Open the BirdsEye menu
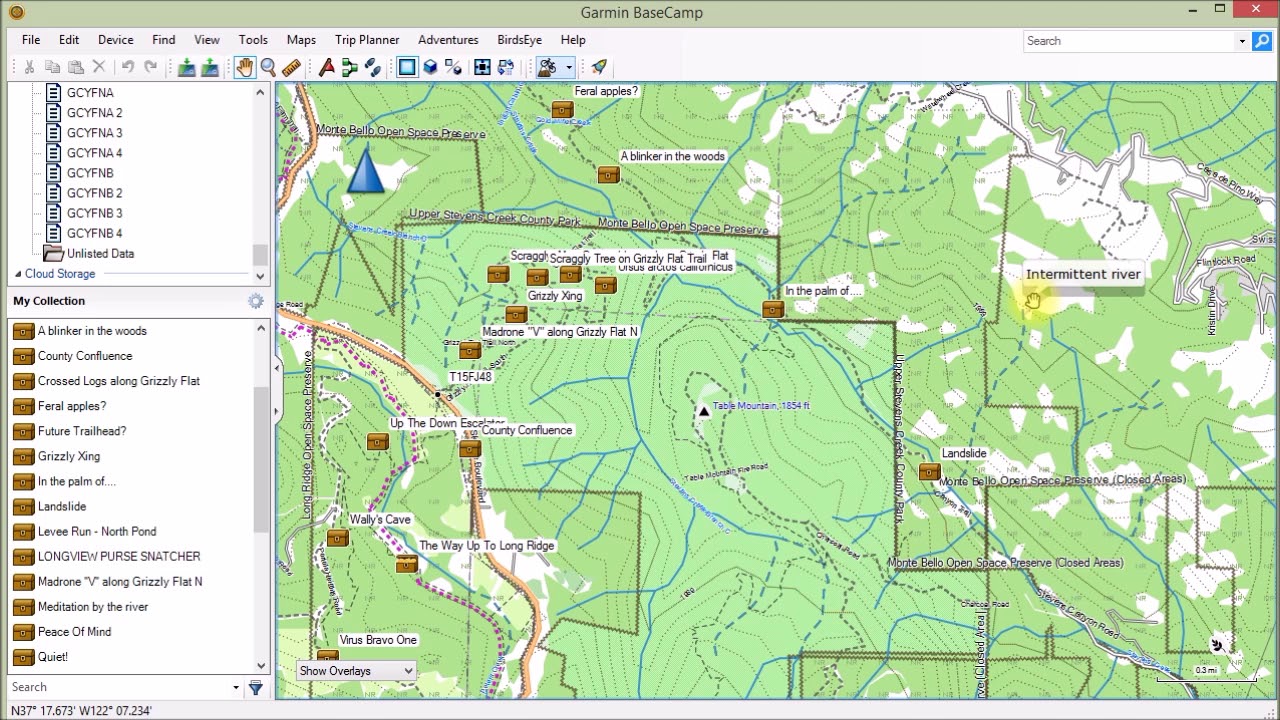 (x=519, y=40)
